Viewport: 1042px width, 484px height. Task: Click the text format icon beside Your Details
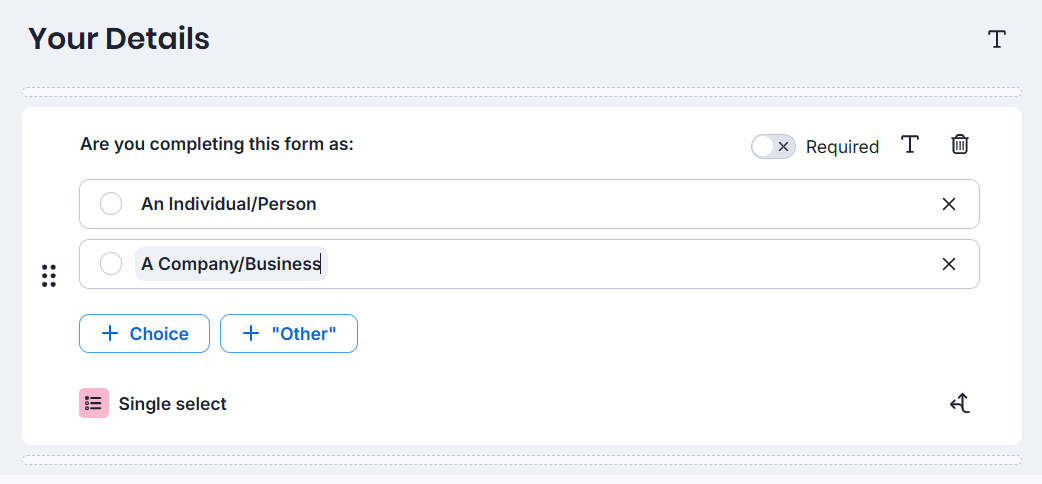(997, 39)
